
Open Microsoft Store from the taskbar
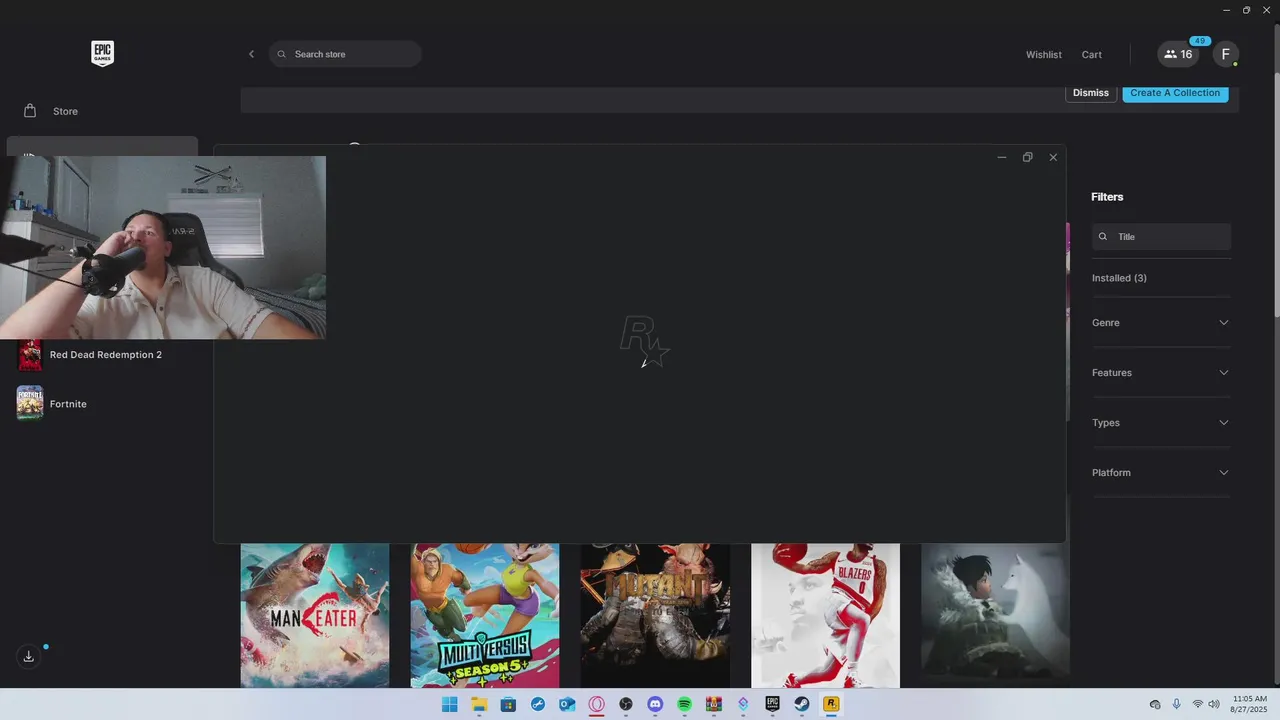(508, 704)
